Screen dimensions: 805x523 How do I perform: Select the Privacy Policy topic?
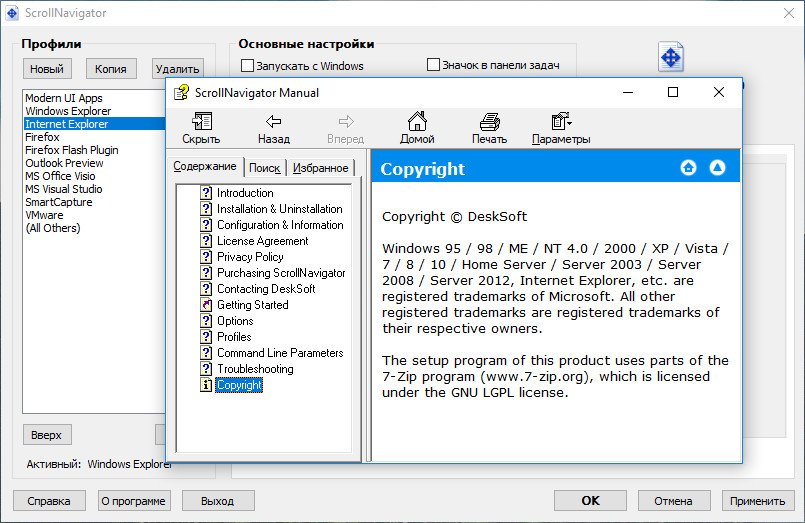point(250,257)
